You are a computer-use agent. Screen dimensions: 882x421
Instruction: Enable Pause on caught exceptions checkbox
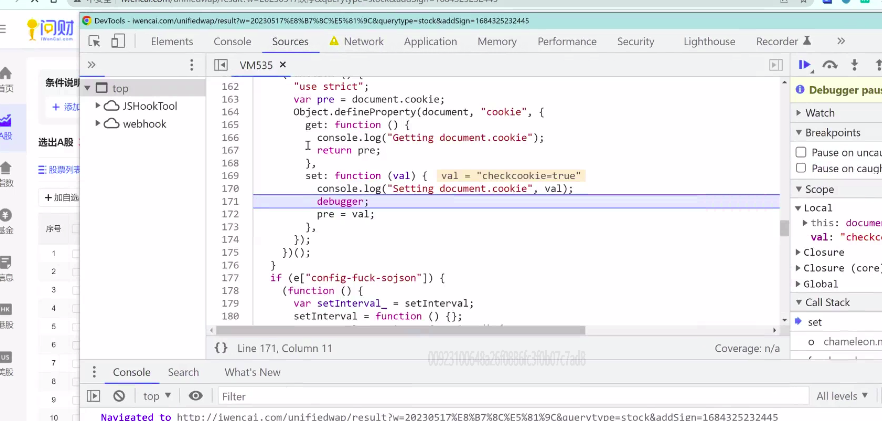tap(800, 168)
